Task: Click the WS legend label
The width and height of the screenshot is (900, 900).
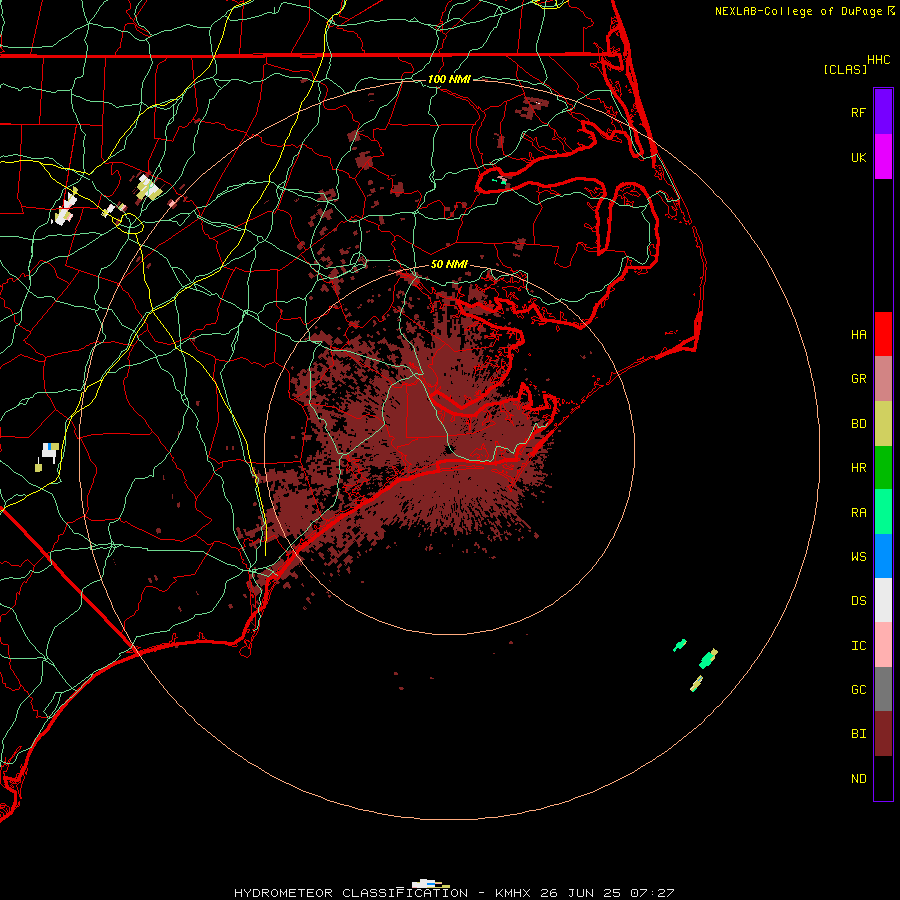Action: pyautogui.click(x=858, y=556)
